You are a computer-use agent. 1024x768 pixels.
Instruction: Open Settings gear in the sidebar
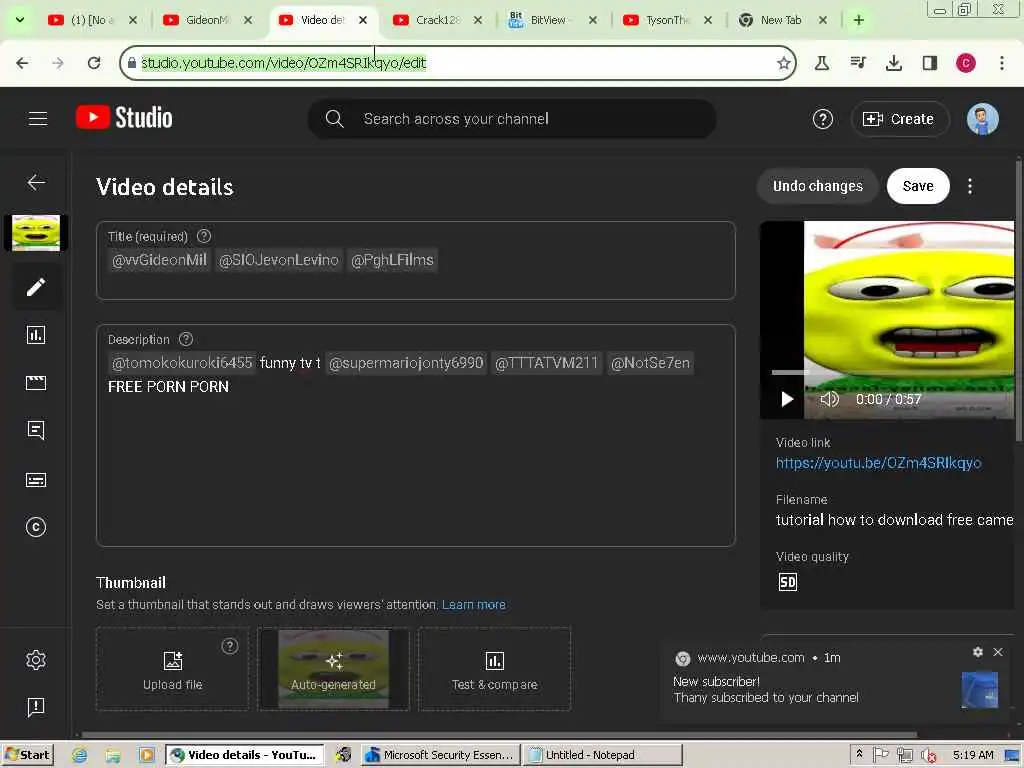36,660
